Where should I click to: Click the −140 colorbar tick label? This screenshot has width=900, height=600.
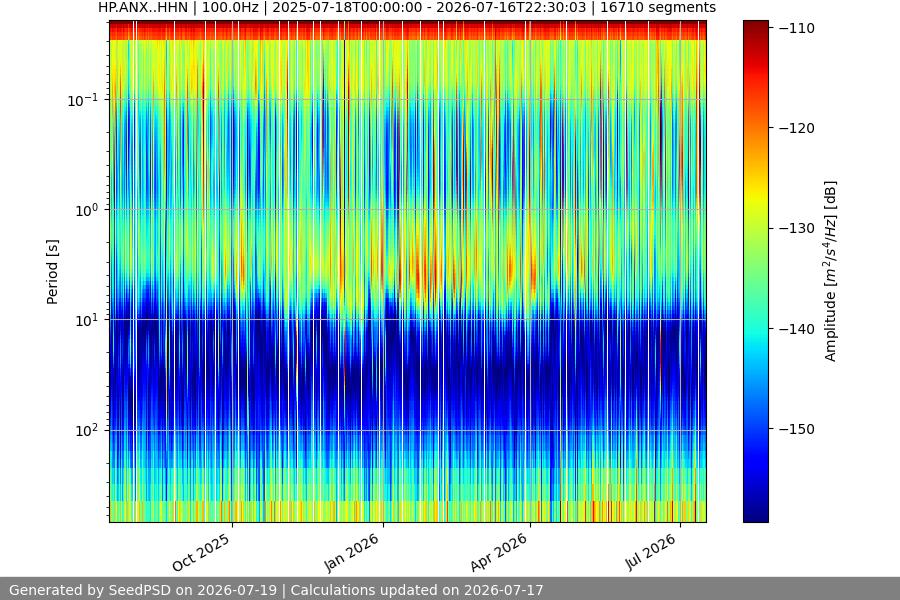797,329
